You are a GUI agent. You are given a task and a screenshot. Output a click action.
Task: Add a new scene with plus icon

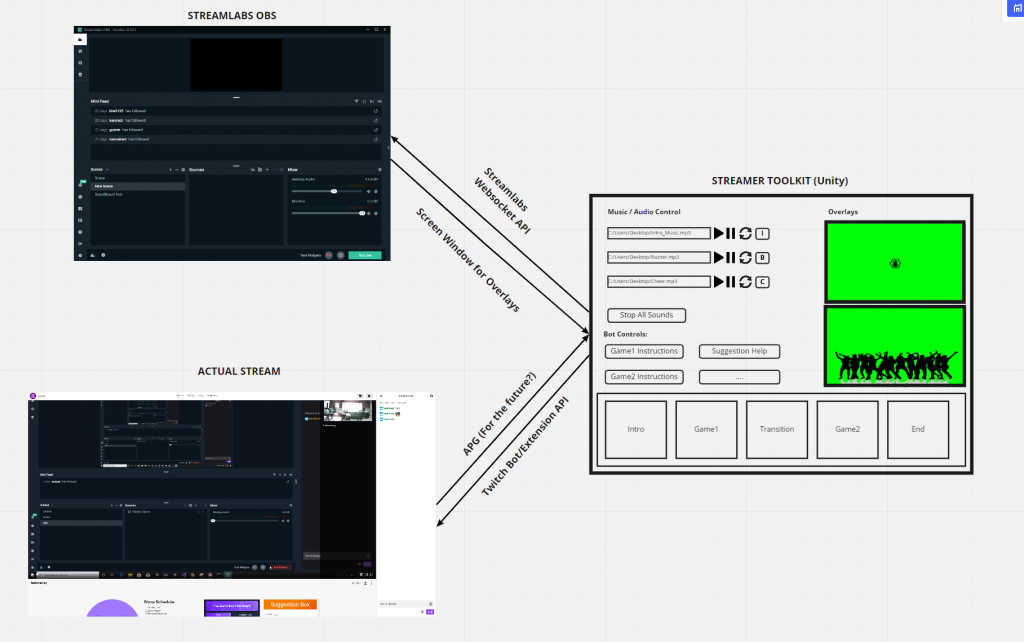tap(170, 170)
